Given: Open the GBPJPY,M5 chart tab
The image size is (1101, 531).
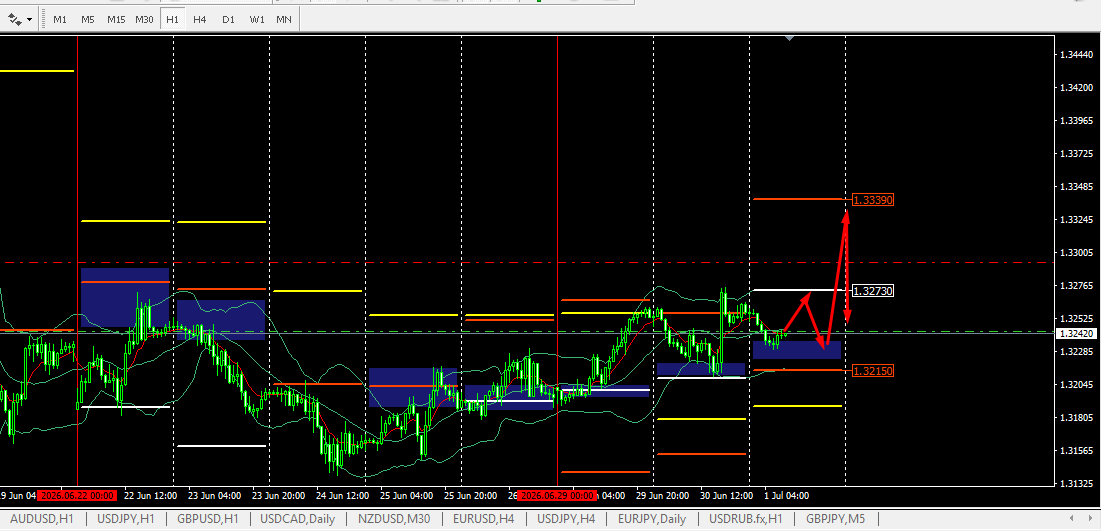Looking at the screenshot, I should pyautogui.click(x=835, y=518).
